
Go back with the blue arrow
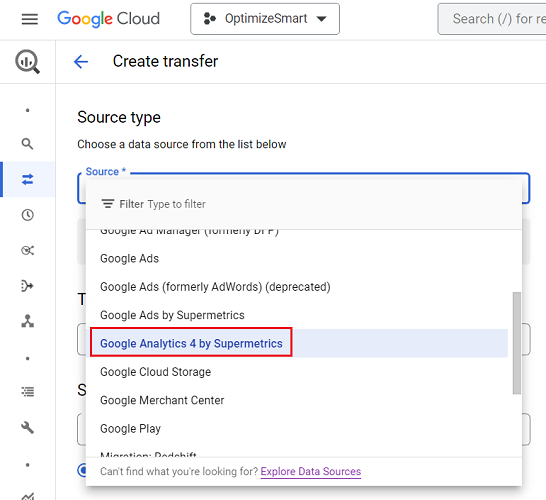(x=81, y=62)
